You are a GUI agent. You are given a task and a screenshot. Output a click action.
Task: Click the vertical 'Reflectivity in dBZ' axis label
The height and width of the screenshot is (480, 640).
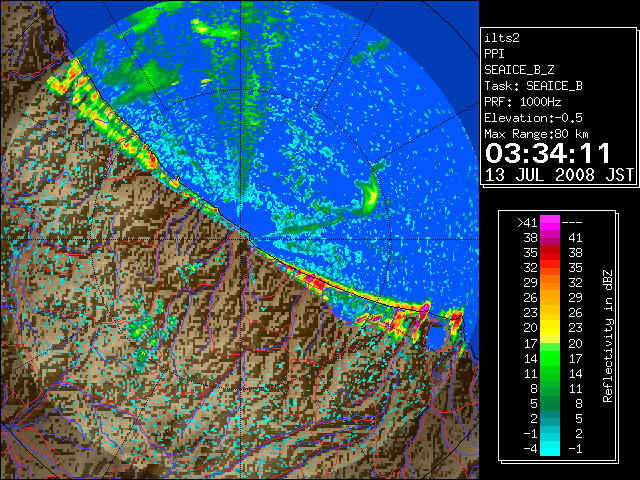pos(608,336)
